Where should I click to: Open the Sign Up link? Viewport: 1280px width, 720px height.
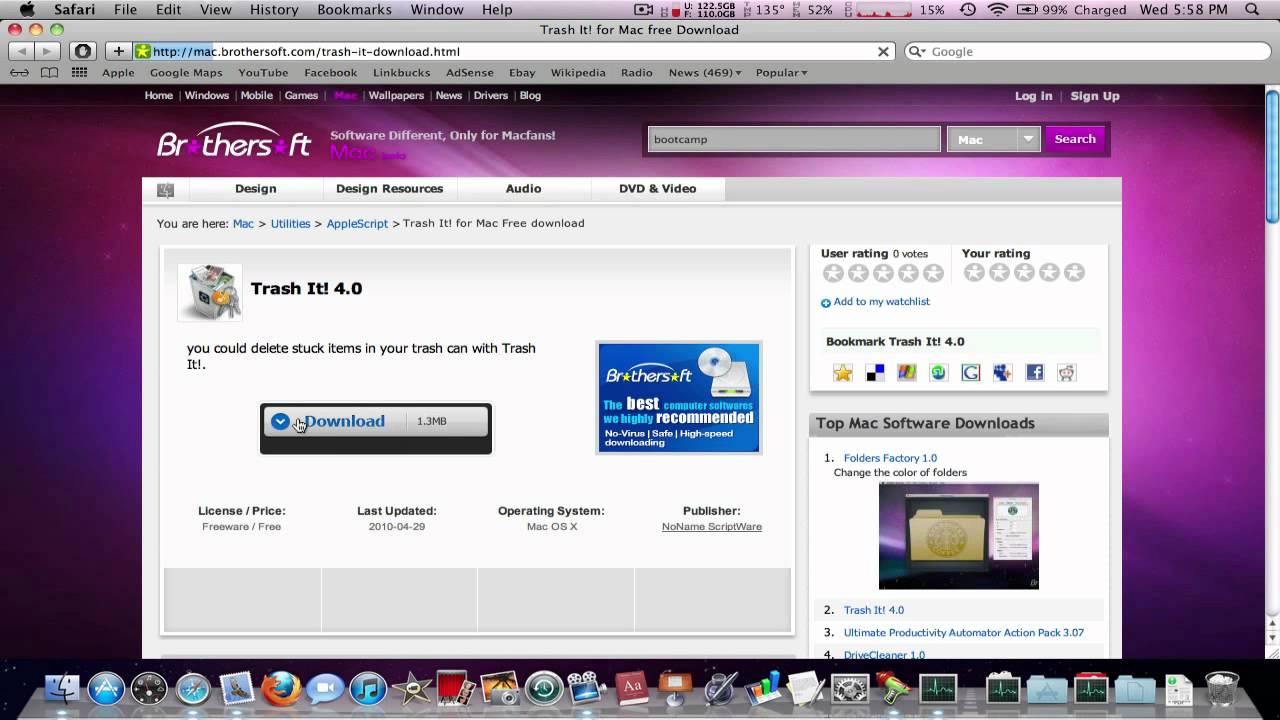[x=1095, y=96]
